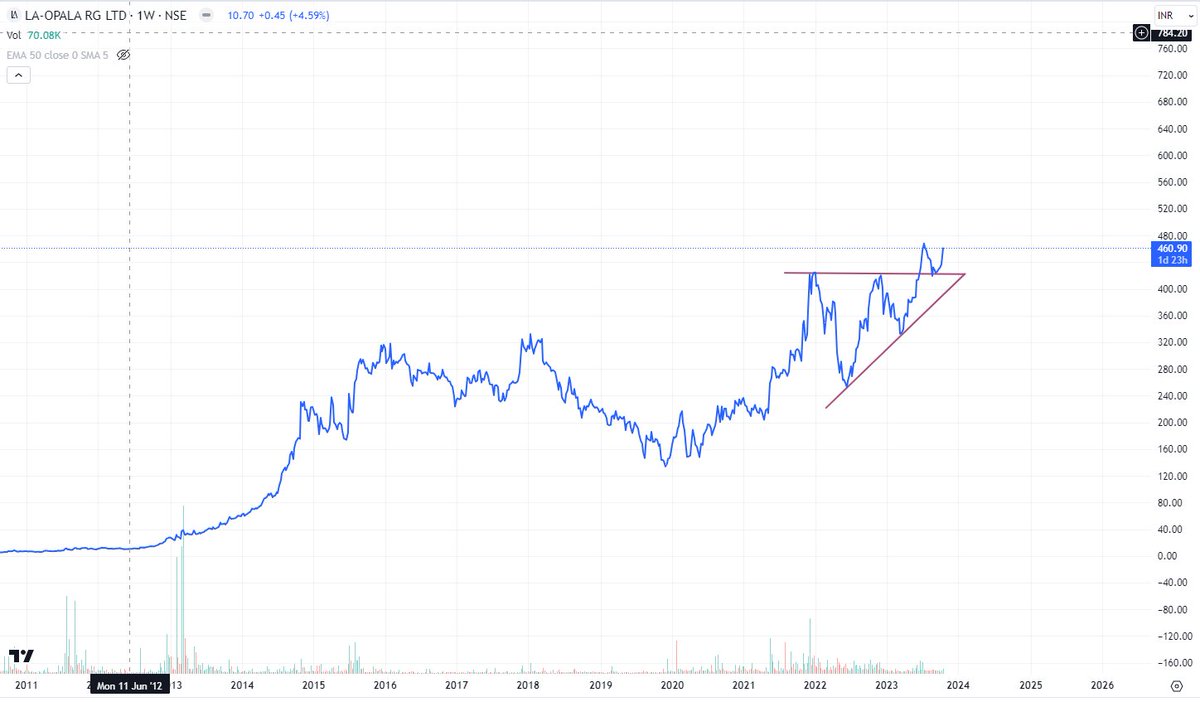Click the 2020 label on the time axis
1200x702 pixels.
point(672,686)
